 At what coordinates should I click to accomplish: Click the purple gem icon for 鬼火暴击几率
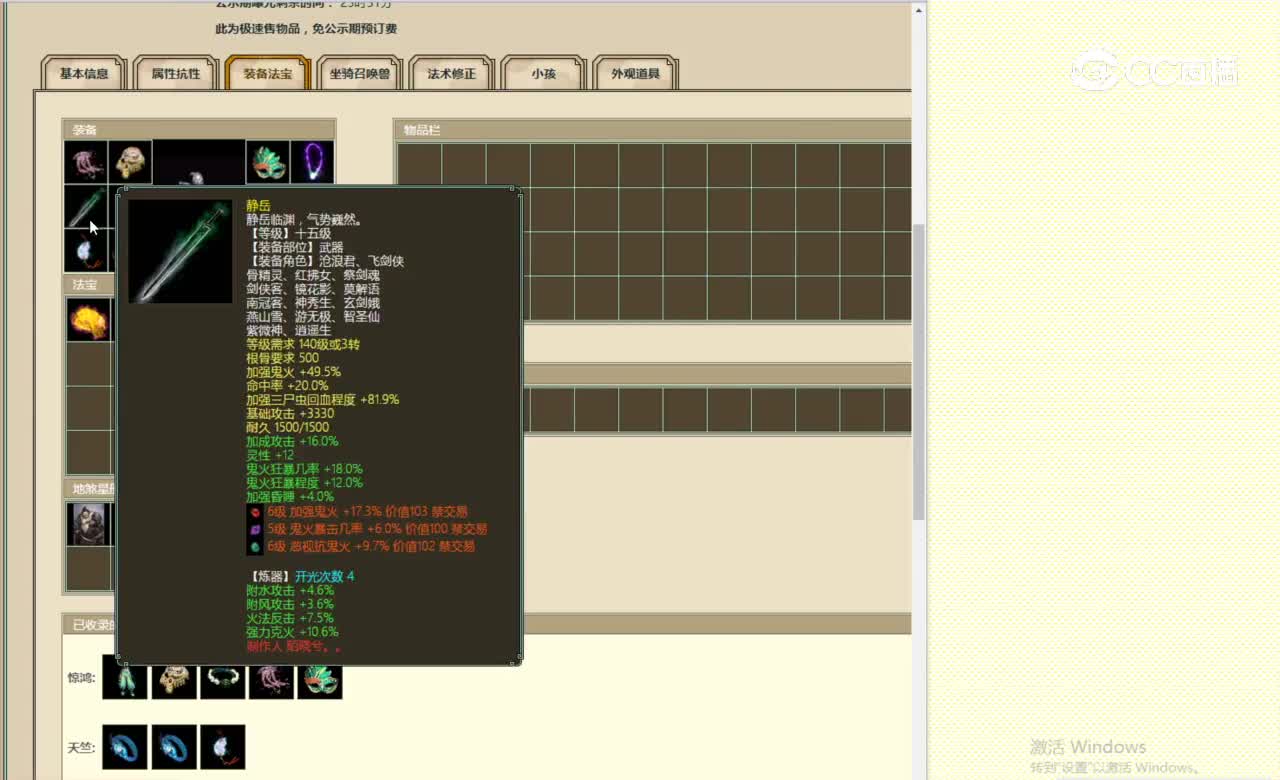click(255, 529)
